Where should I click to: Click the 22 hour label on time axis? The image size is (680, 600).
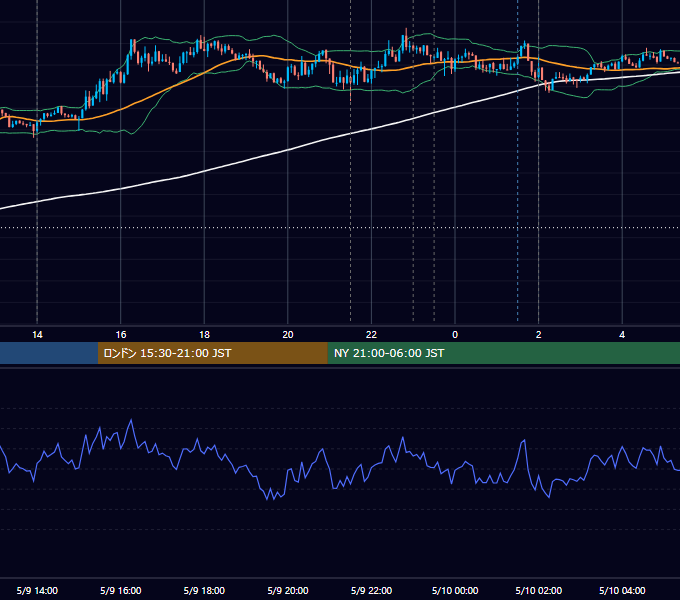click(371, 335)
